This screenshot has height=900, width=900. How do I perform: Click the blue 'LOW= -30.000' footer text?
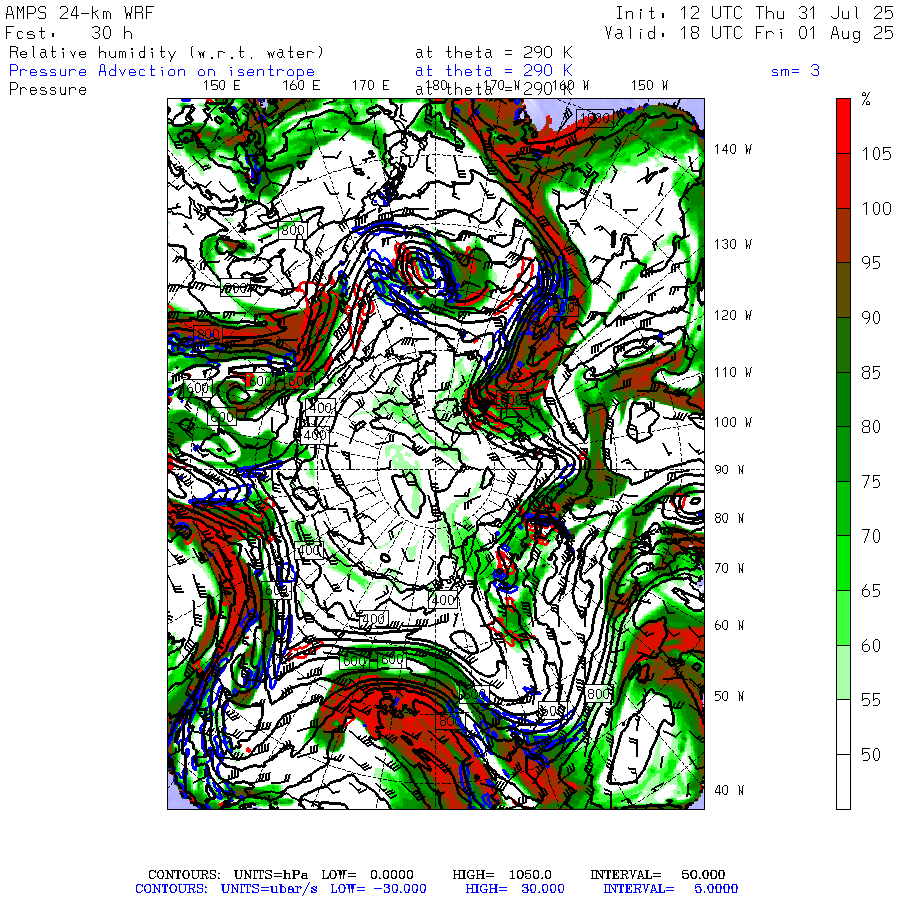tap(378, 889)
